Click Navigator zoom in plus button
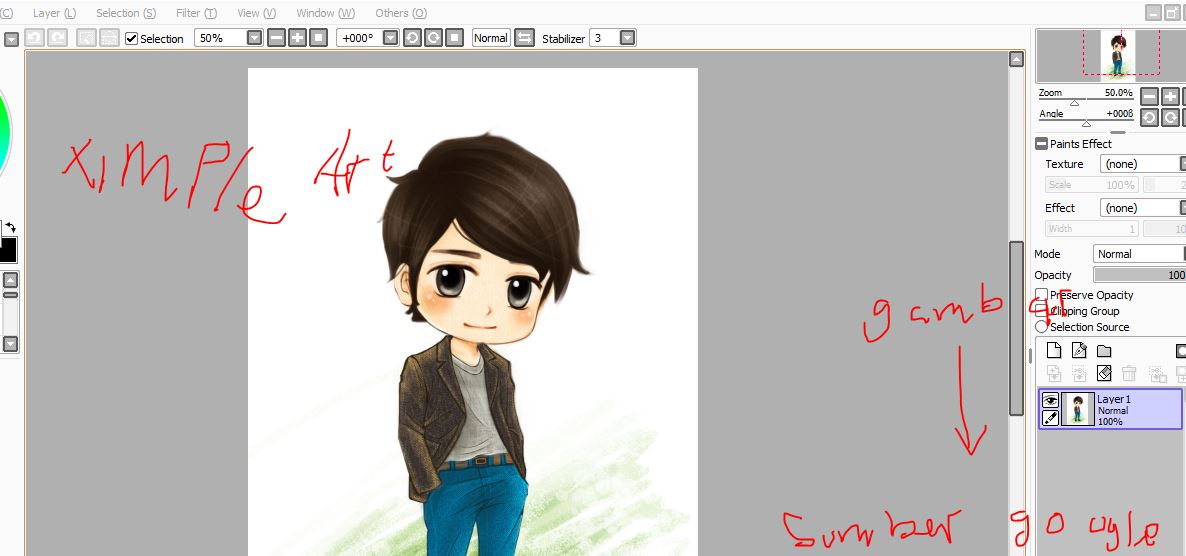 (x=1170, y=97)
